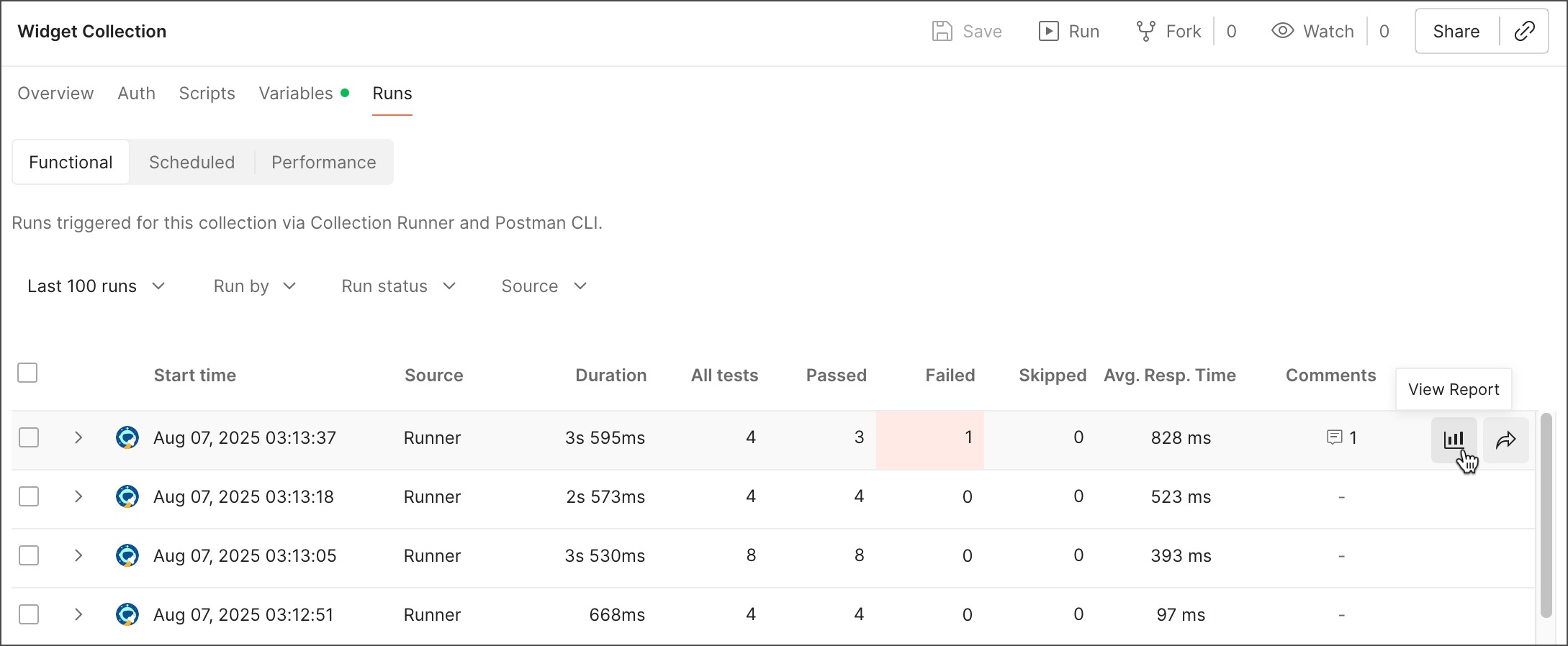Select checkbox for the 03:13:18 run

29,496
